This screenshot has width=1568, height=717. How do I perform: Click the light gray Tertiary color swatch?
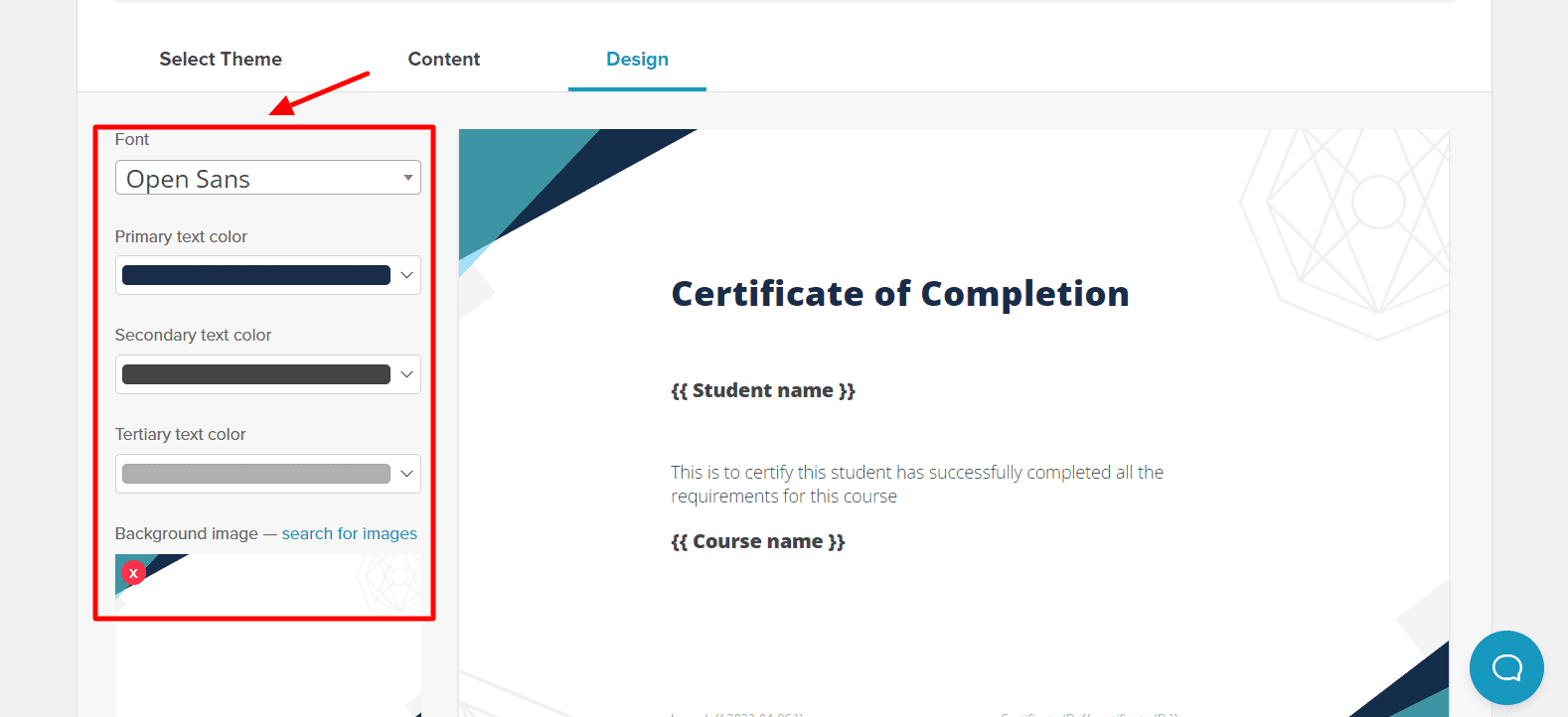(x=255, y=474)
